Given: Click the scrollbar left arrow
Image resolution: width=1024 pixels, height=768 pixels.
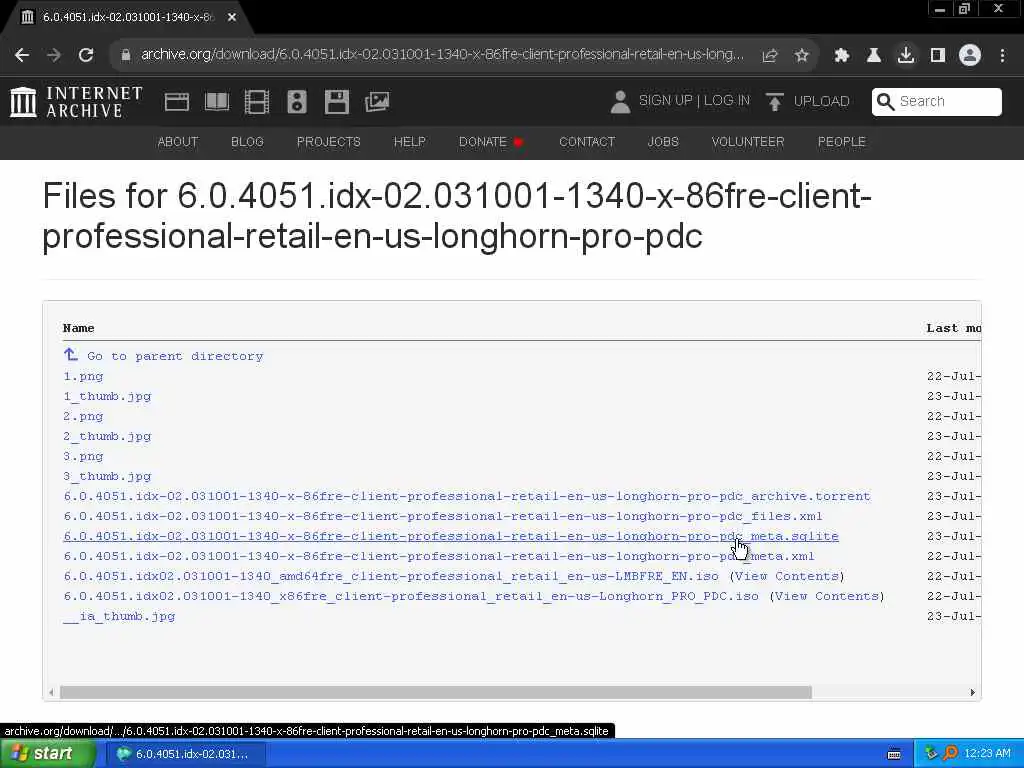Looking at the screenshot, I should pyautogui.click(x=51, y=692).
